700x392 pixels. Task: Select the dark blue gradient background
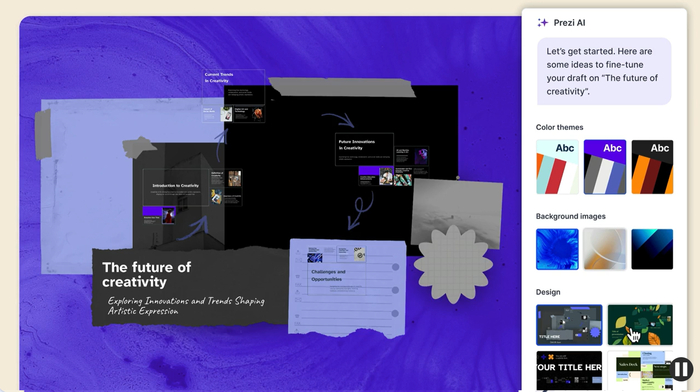(652, 249)
